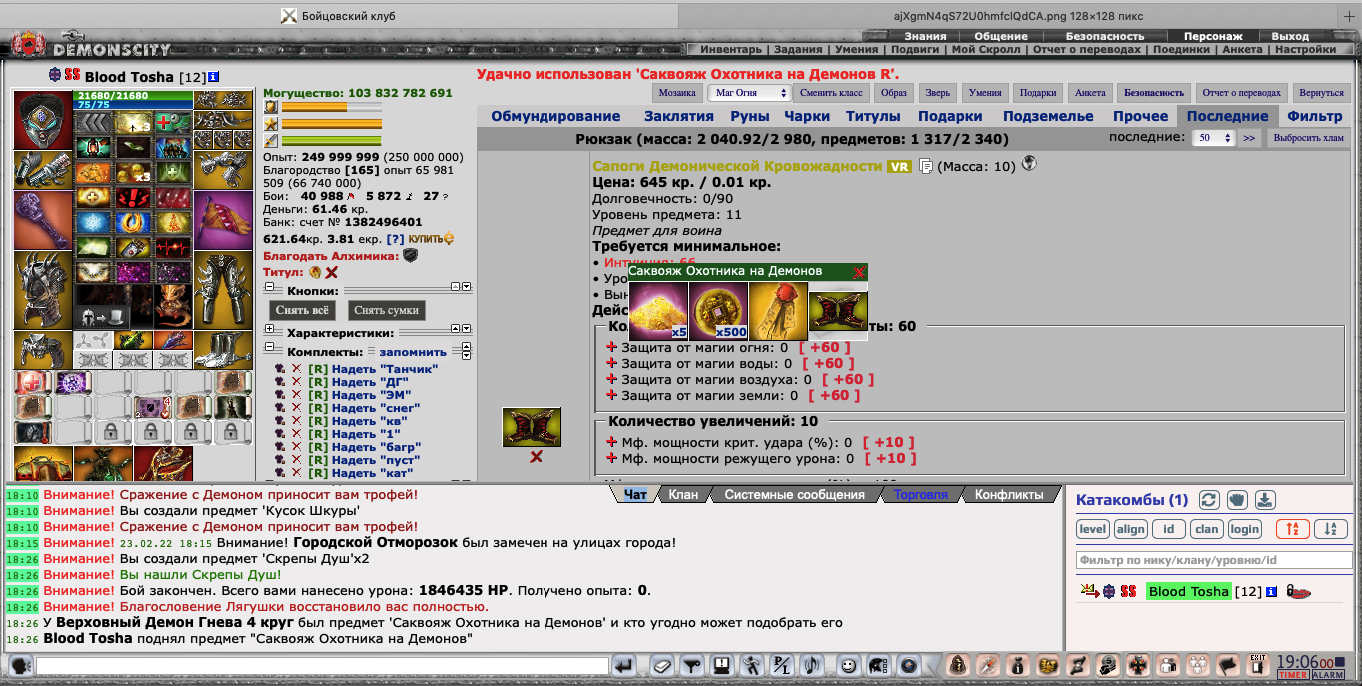This screenshot has width=1362, height=686.
Task: Open Задания from the top menu
Action: pos(799,49)
